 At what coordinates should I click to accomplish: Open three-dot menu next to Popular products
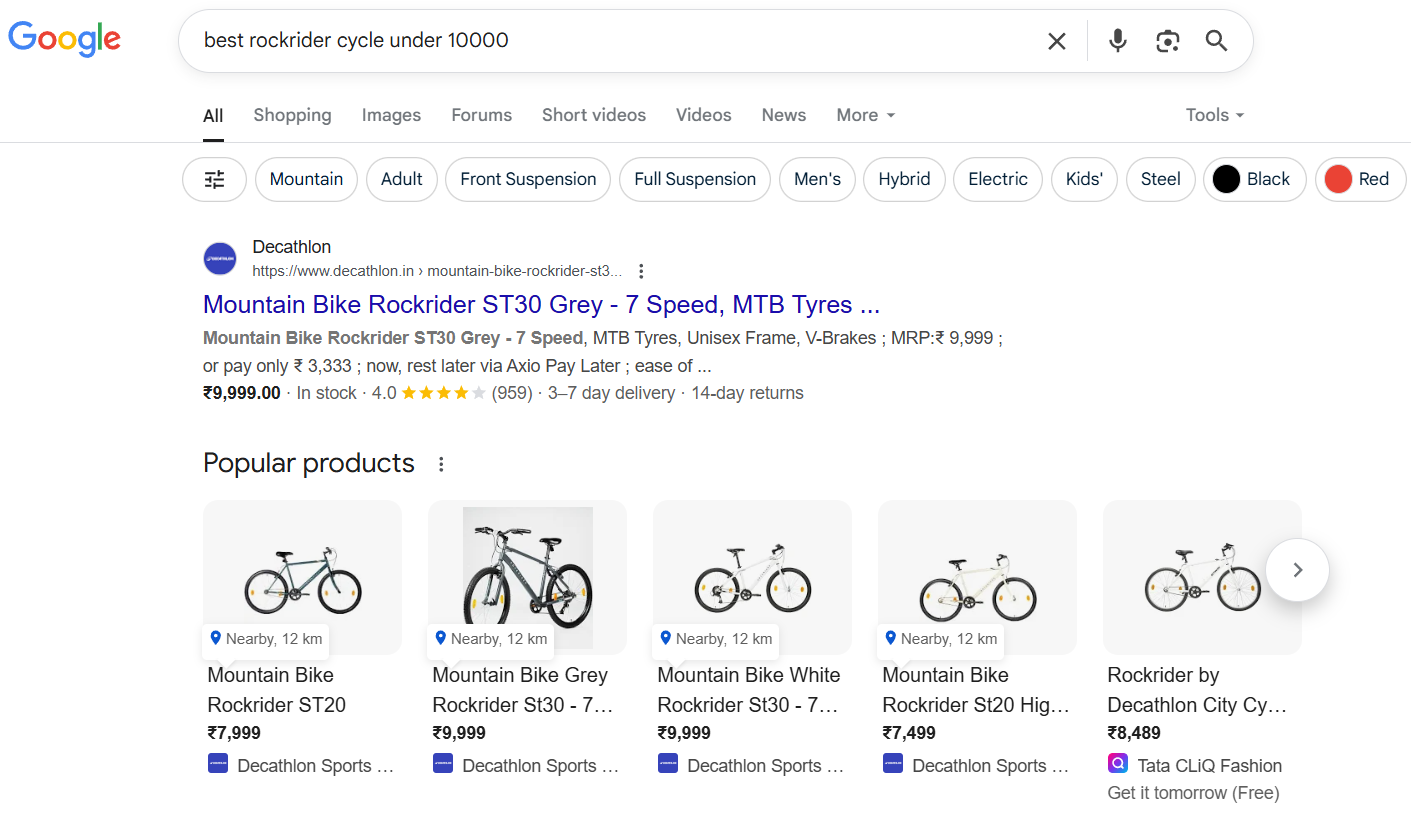(x=441, y=464)
